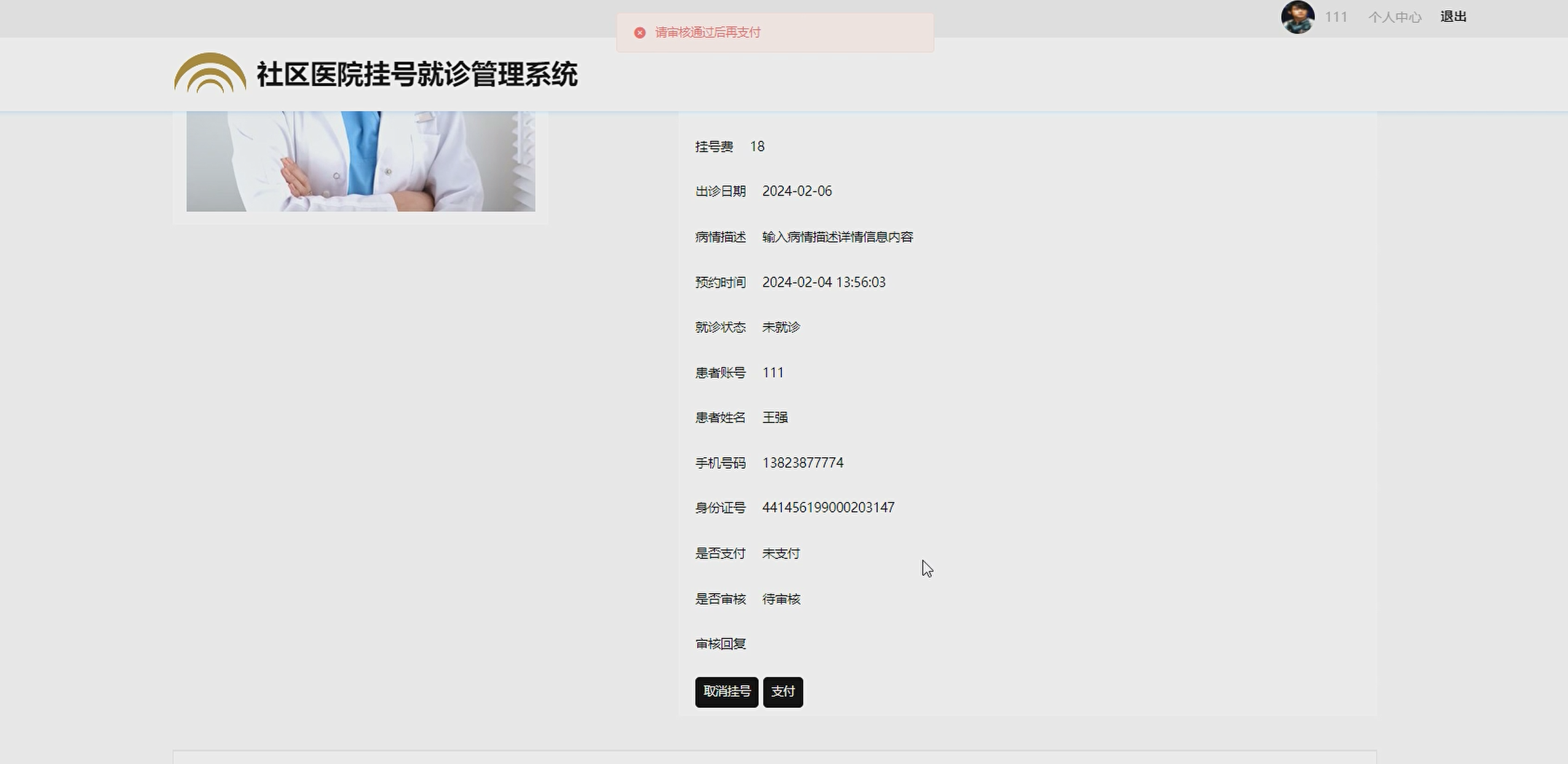Click the 取消挂号 button

[x=727, y=692]
